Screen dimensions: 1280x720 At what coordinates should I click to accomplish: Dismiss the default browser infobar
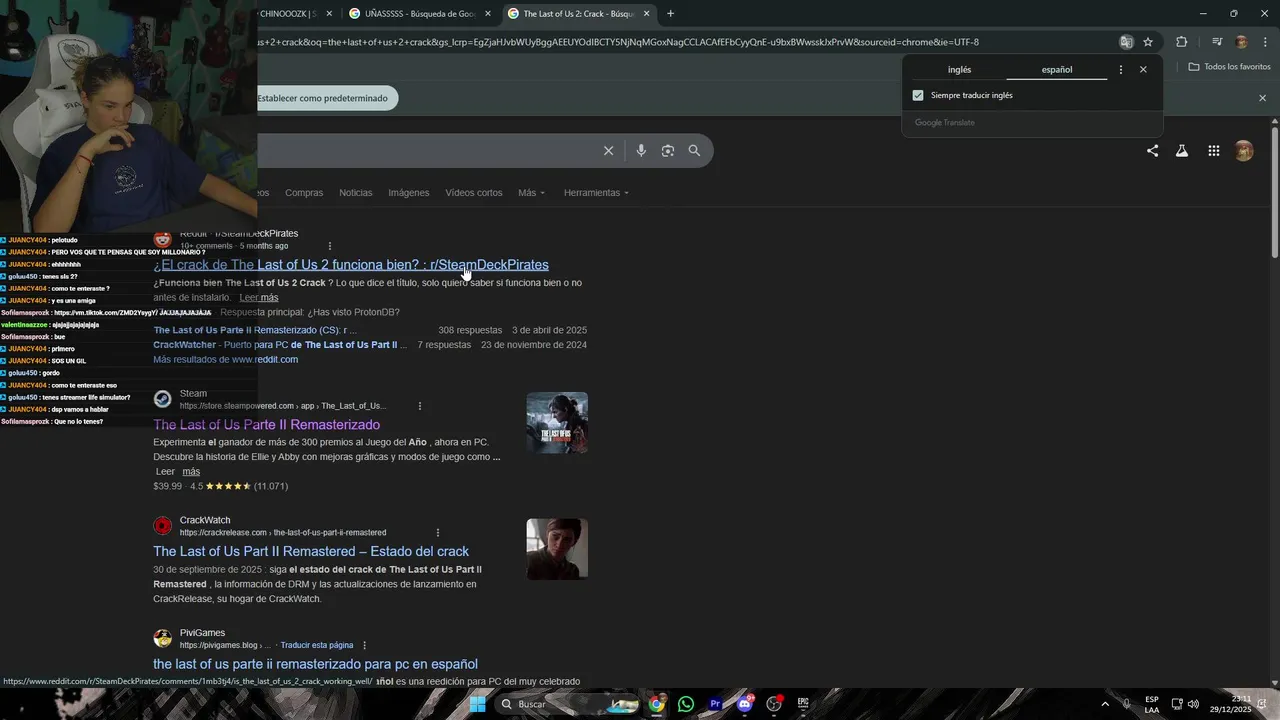pos(1262,98)
